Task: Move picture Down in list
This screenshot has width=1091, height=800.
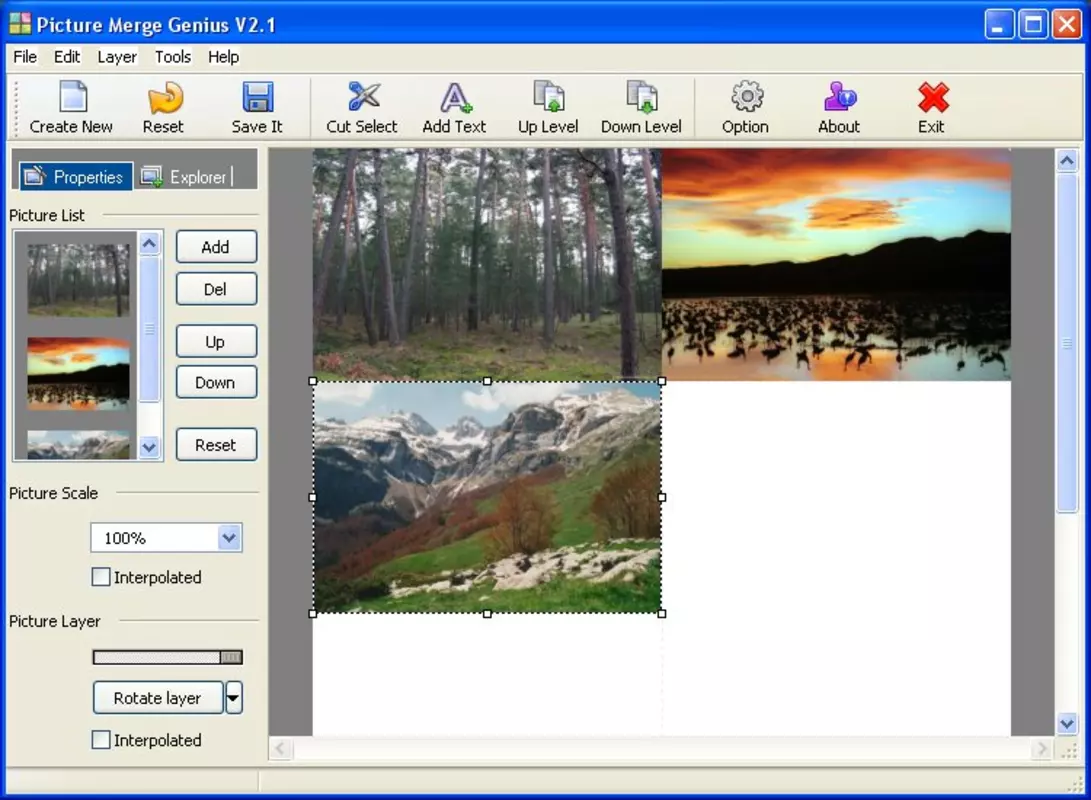Action: click(216, 382)
